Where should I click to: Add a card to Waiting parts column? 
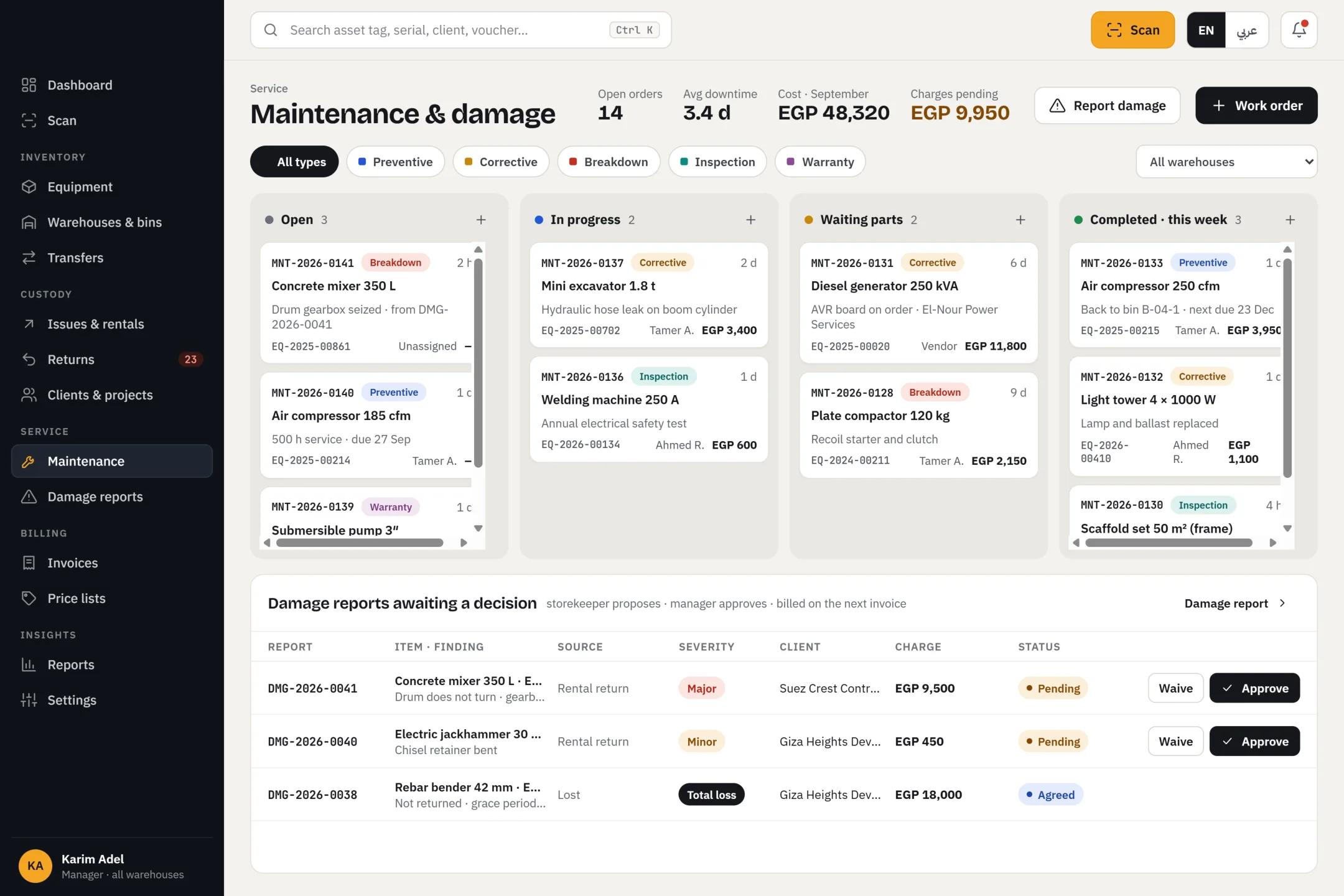[1020, 220]
